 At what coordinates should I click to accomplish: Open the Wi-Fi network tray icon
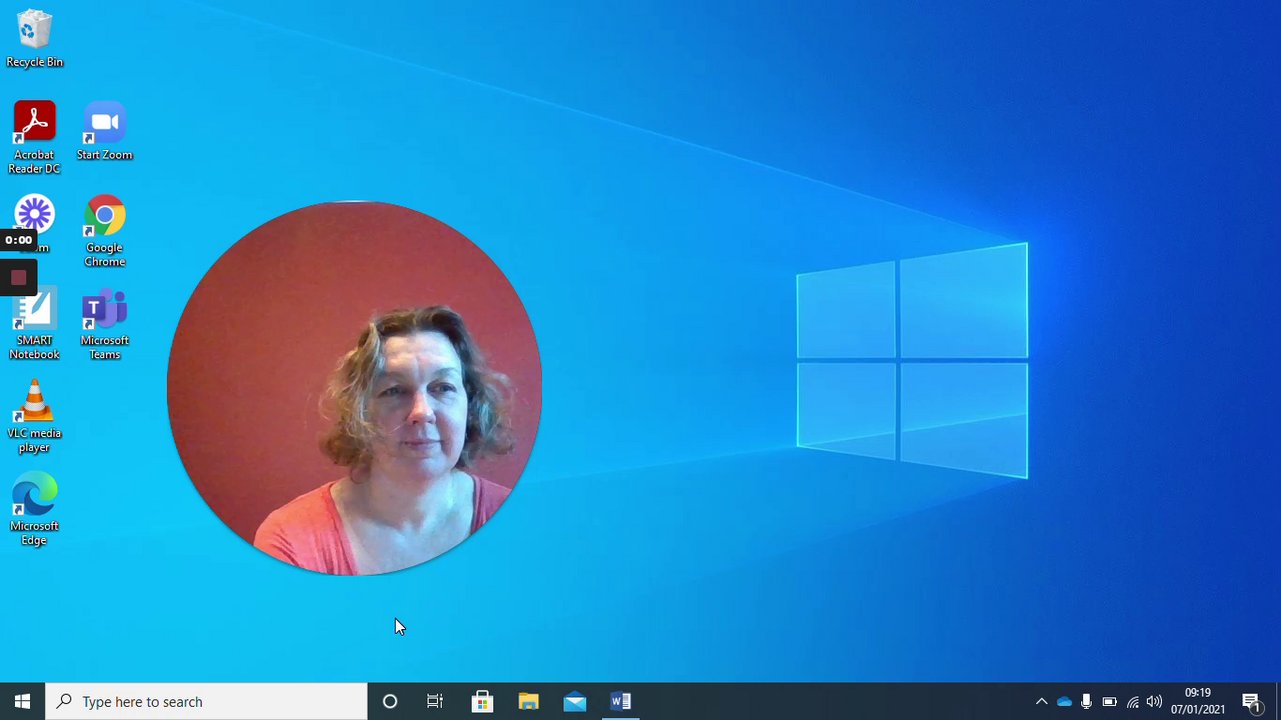pos(1132,701)
